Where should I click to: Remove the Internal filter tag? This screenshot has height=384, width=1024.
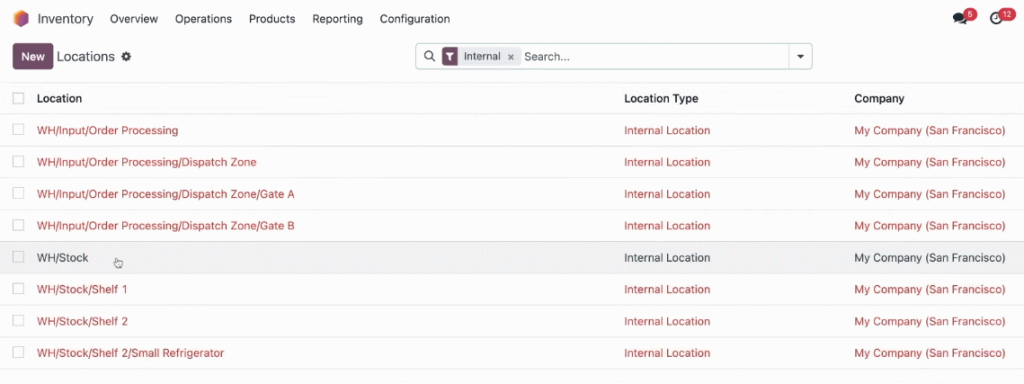(x=511, y=57)
